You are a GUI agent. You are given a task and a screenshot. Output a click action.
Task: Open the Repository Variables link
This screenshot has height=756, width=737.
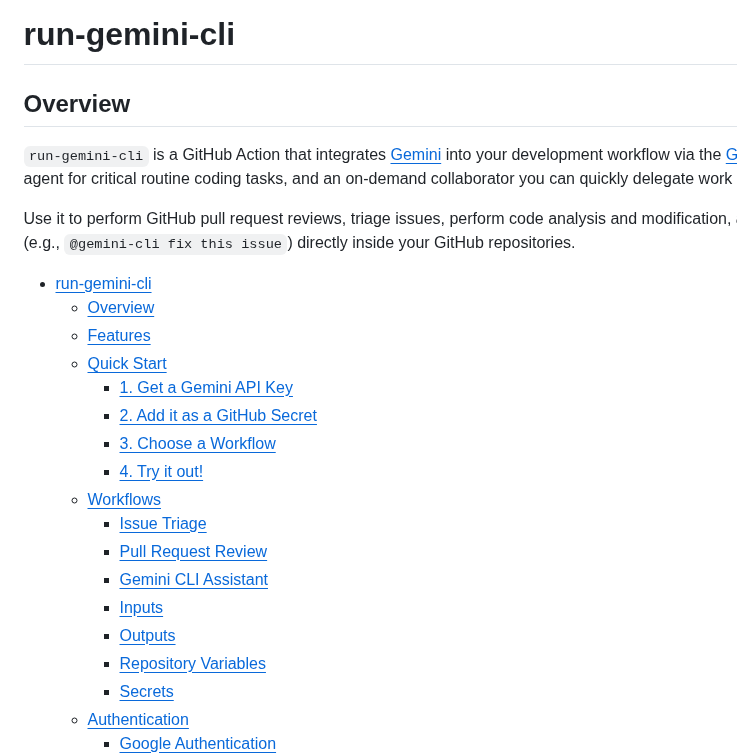[193, 663]
